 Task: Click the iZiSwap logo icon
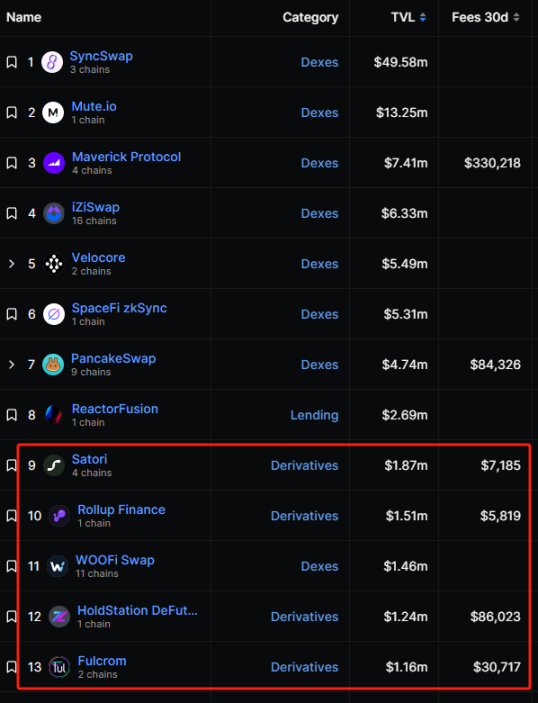click(54, 213)
